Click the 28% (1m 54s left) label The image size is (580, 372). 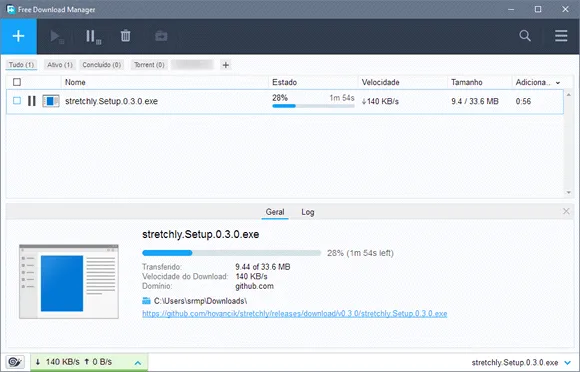(x=360, y=253)
